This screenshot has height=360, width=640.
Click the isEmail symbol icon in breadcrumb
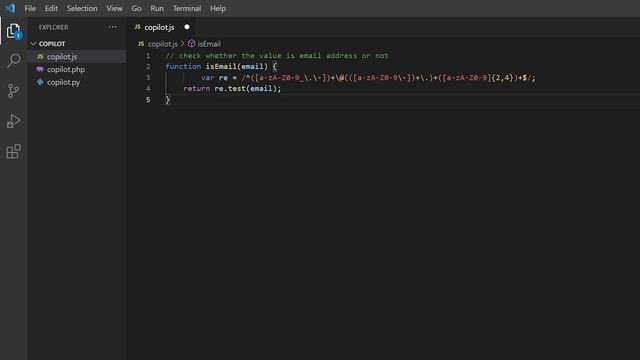[x=191, y=43]
